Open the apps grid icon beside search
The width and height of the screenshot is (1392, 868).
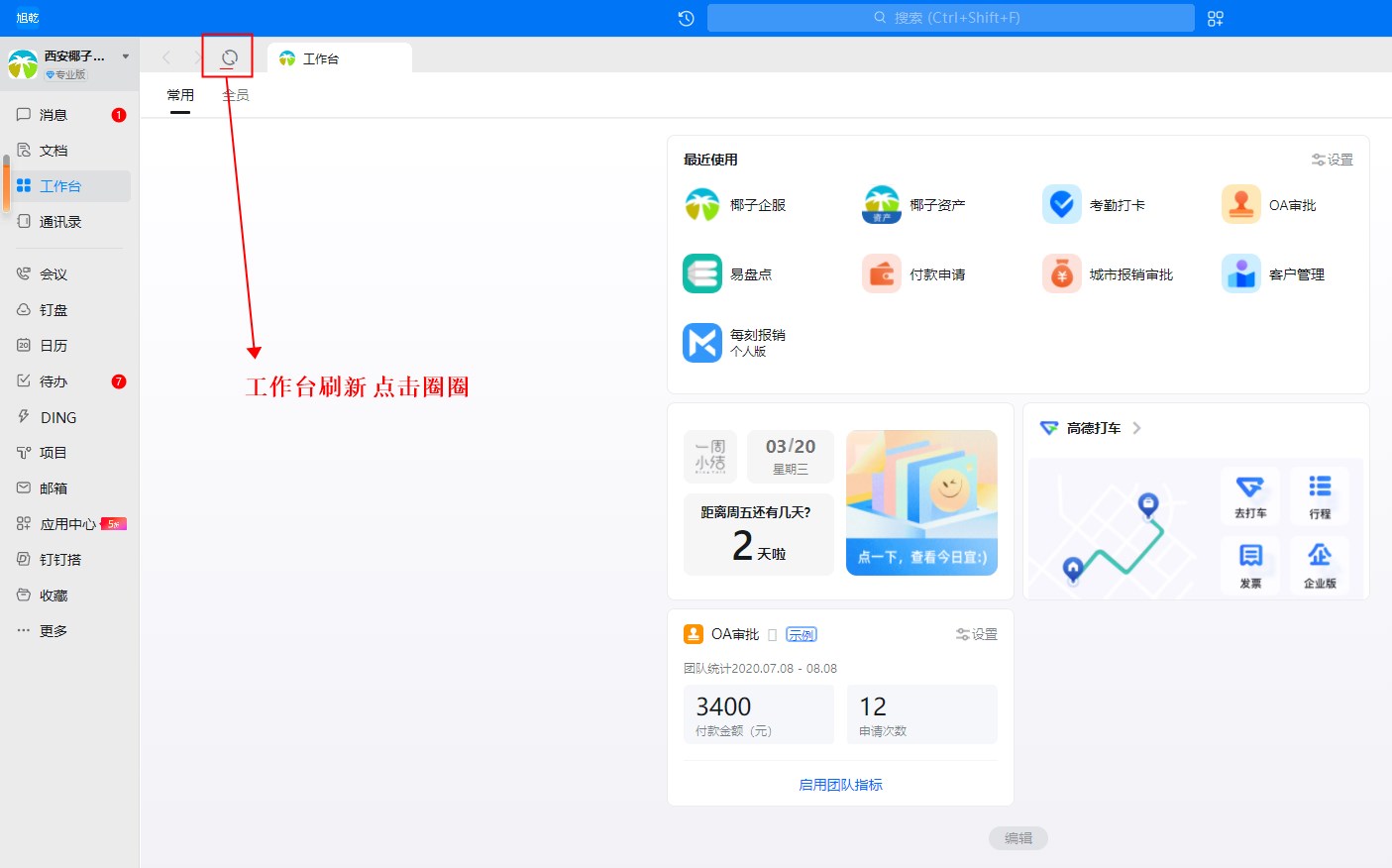coord(1216,18)
